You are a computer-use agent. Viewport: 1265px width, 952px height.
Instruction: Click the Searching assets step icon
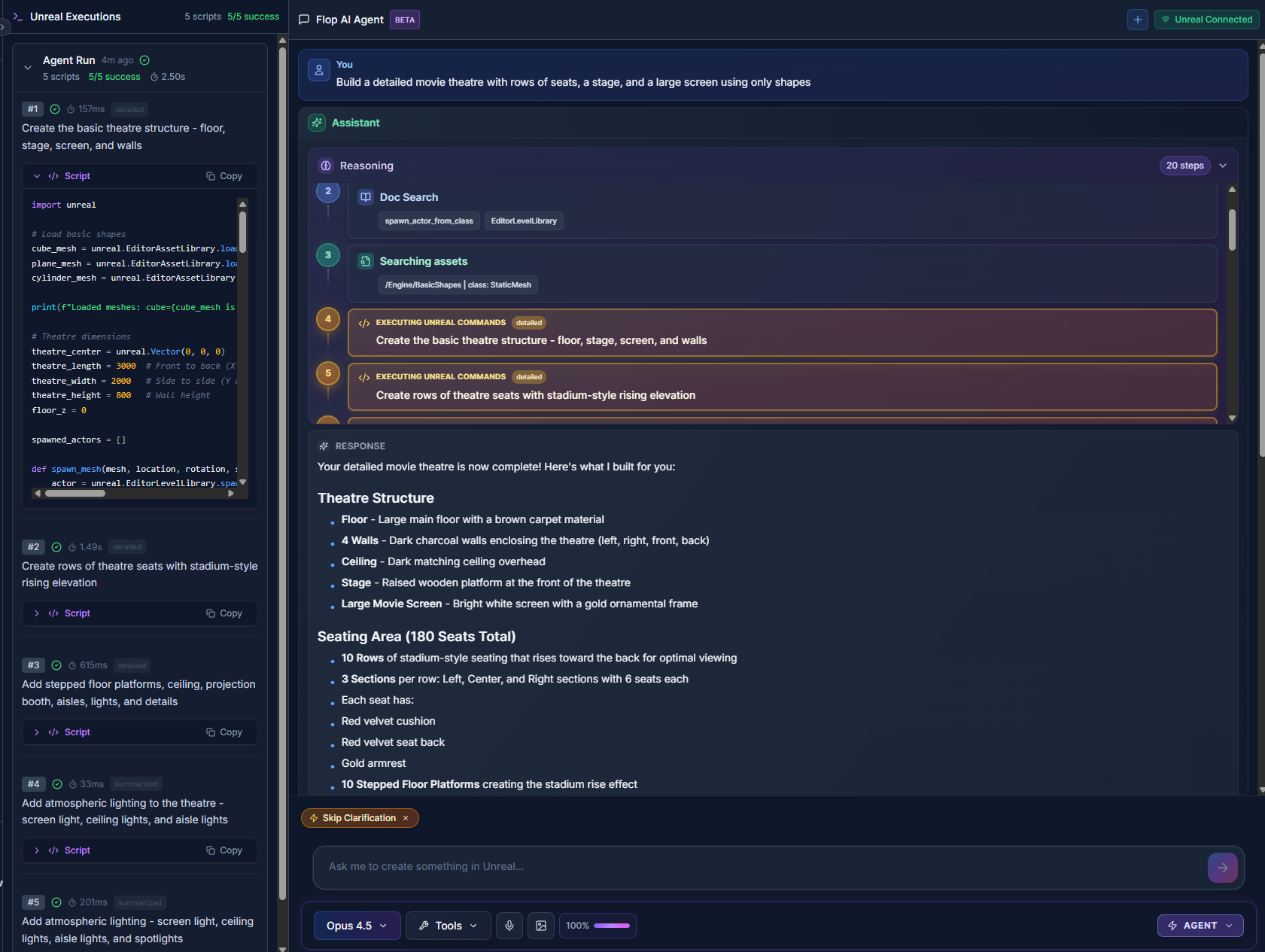[366, 260]
